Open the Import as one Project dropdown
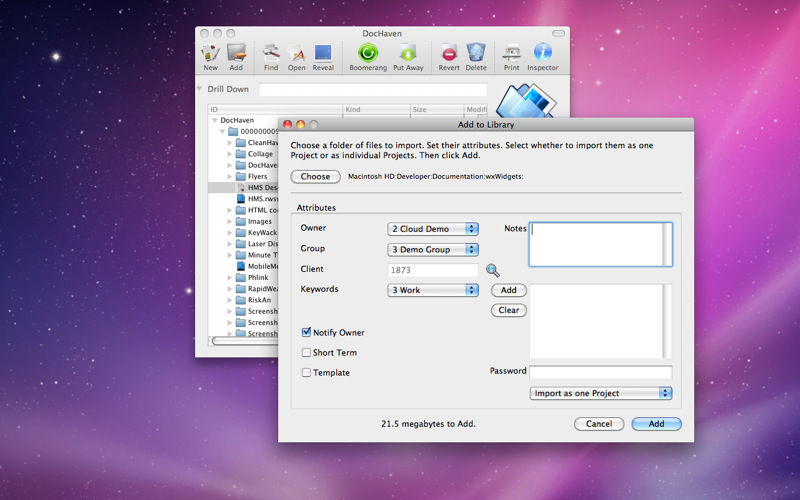 [601, 393]
